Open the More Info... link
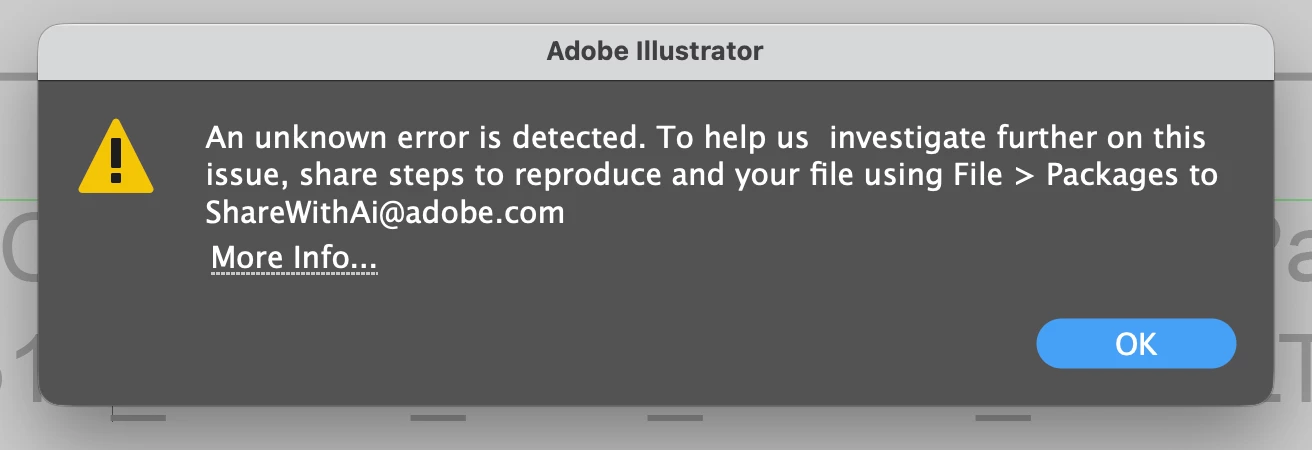This screenshot has width=1312, height=450. click(294, 259)
